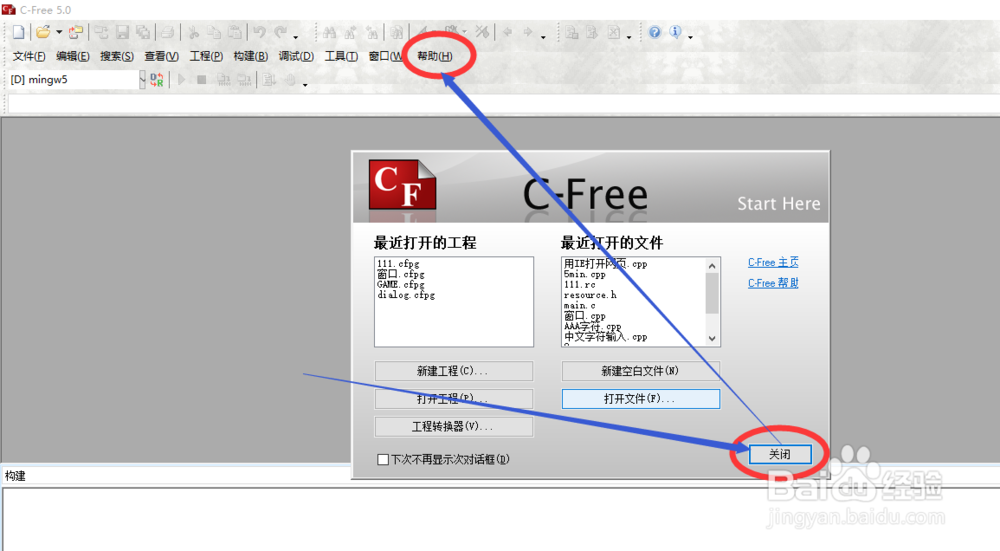Check 下次不再显示次对话框 checkbox
The image size is (1000, 551).
tap(383, 459)
